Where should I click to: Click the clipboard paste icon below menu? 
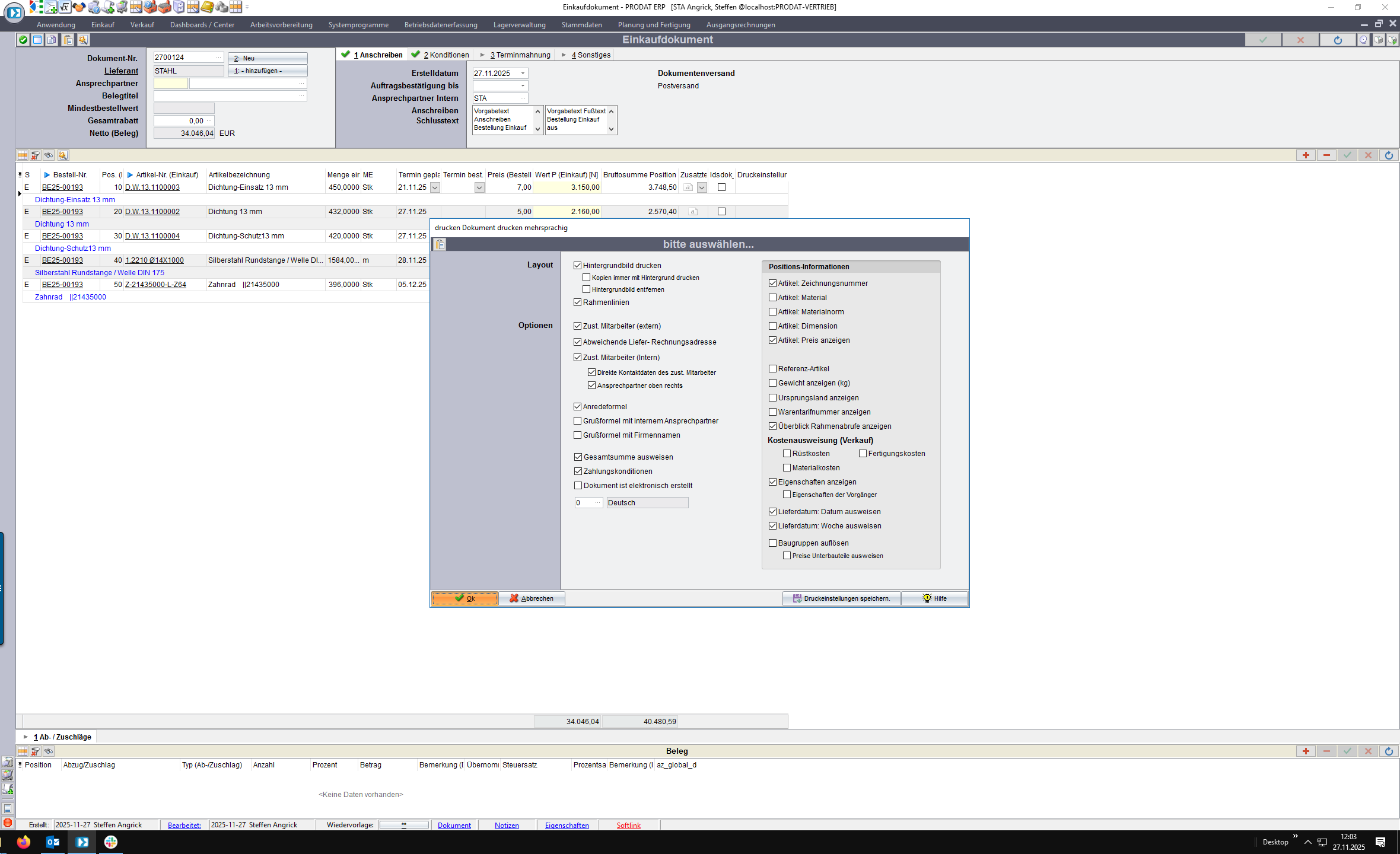point(68,40)
